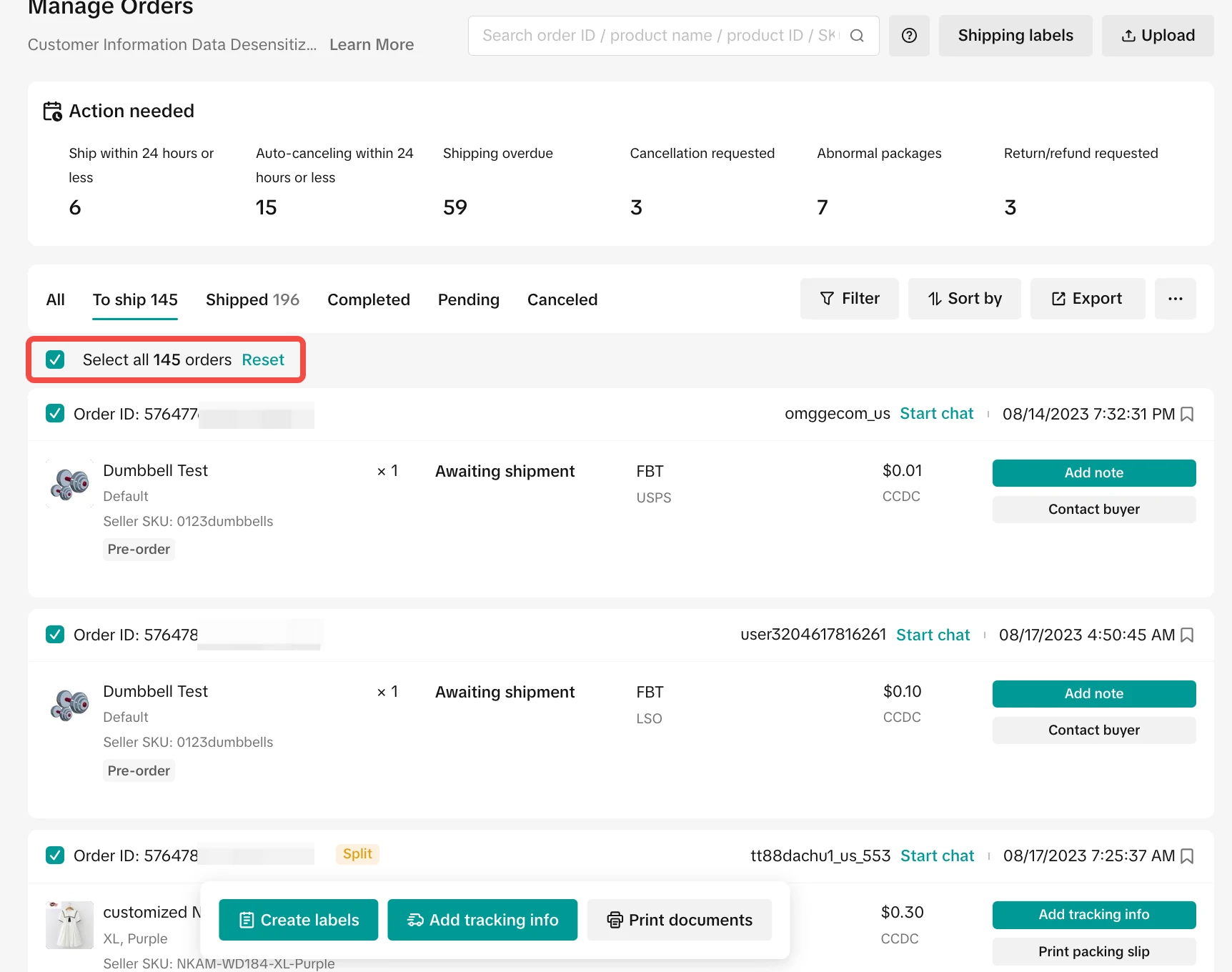Click Start chat for omggecom_us
This screenshot has width=1232, height=972.
[936, 414]
